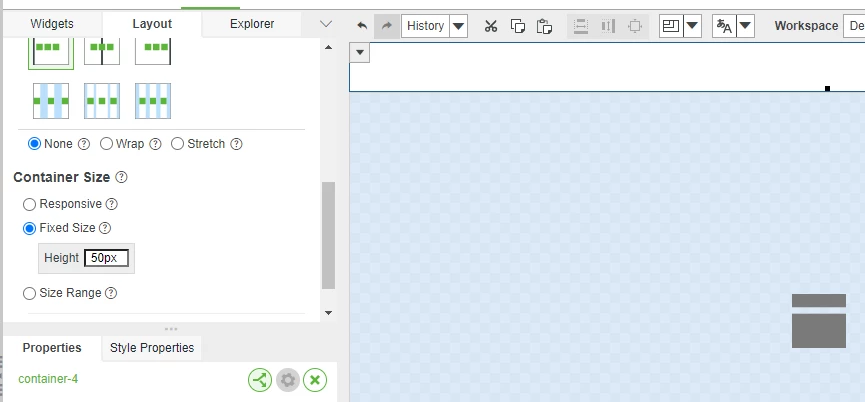The width and height of the screenshot is (865, 402).
Task: Select the space-around distribution layout icon
Action: click(102, 101)
